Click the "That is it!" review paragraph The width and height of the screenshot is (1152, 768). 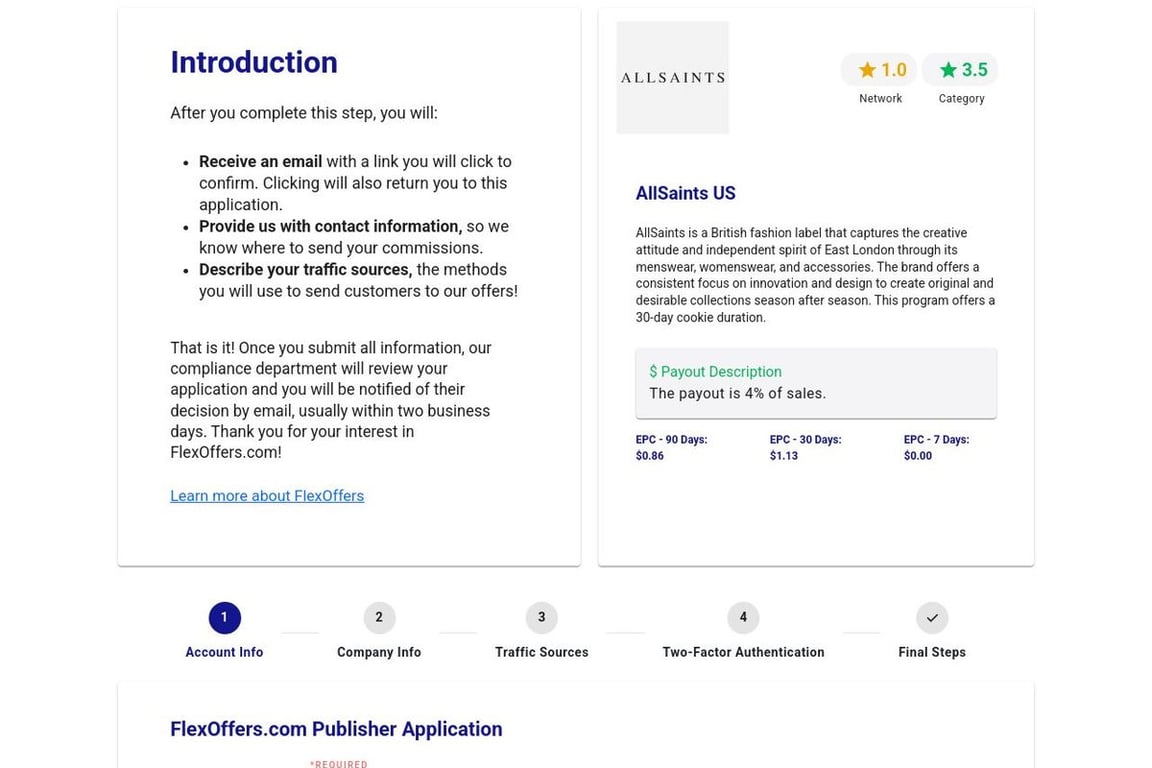(x=331, y=400)
